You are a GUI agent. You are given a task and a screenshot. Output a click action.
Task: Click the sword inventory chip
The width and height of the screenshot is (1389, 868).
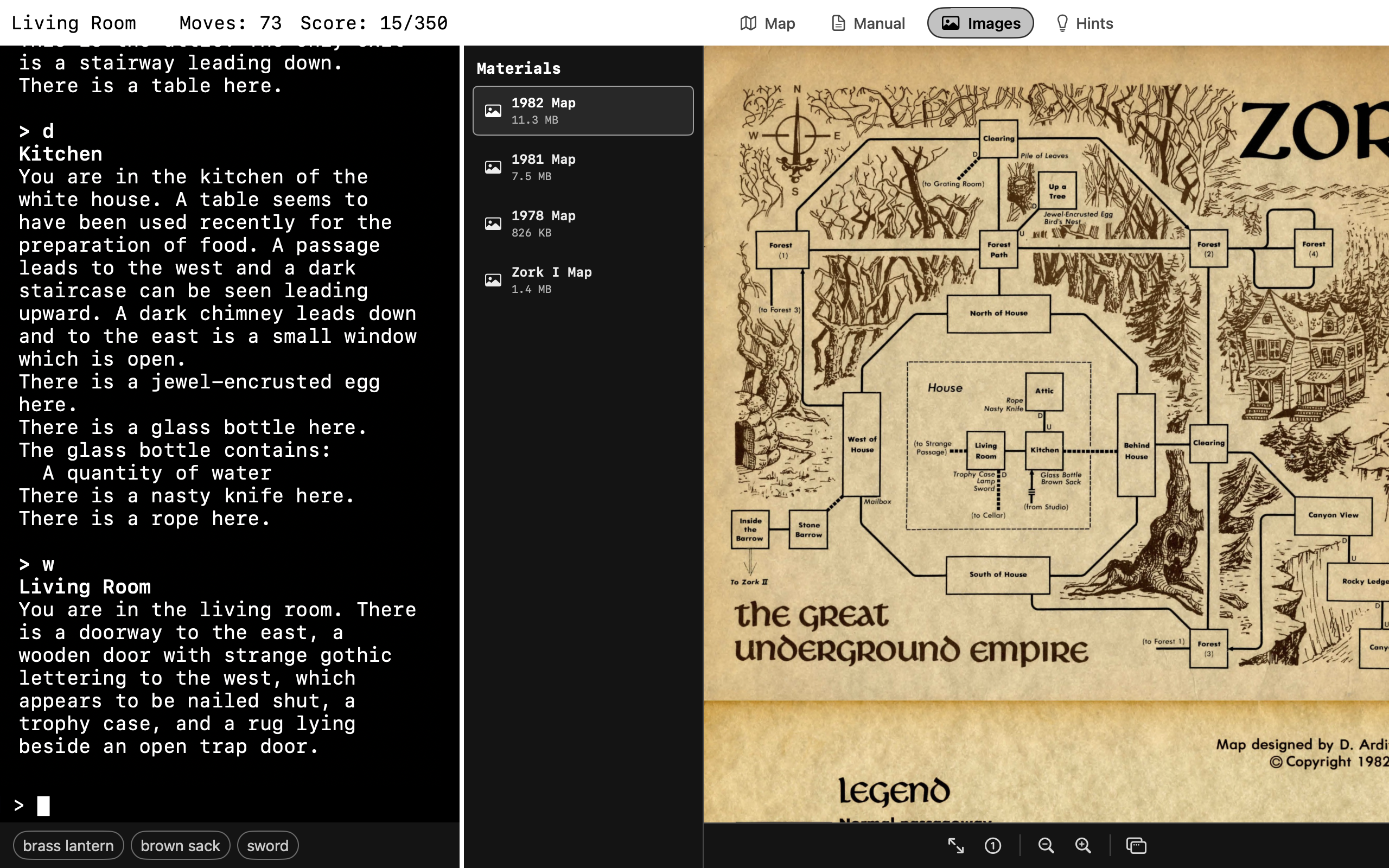click(x=267, y=846)
